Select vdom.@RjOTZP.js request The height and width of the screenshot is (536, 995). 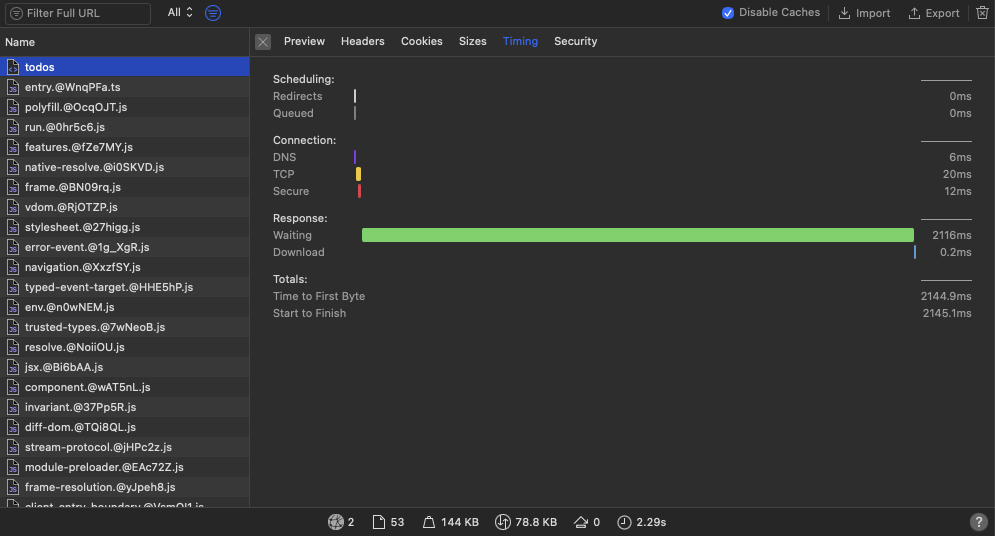click(124, 207)
